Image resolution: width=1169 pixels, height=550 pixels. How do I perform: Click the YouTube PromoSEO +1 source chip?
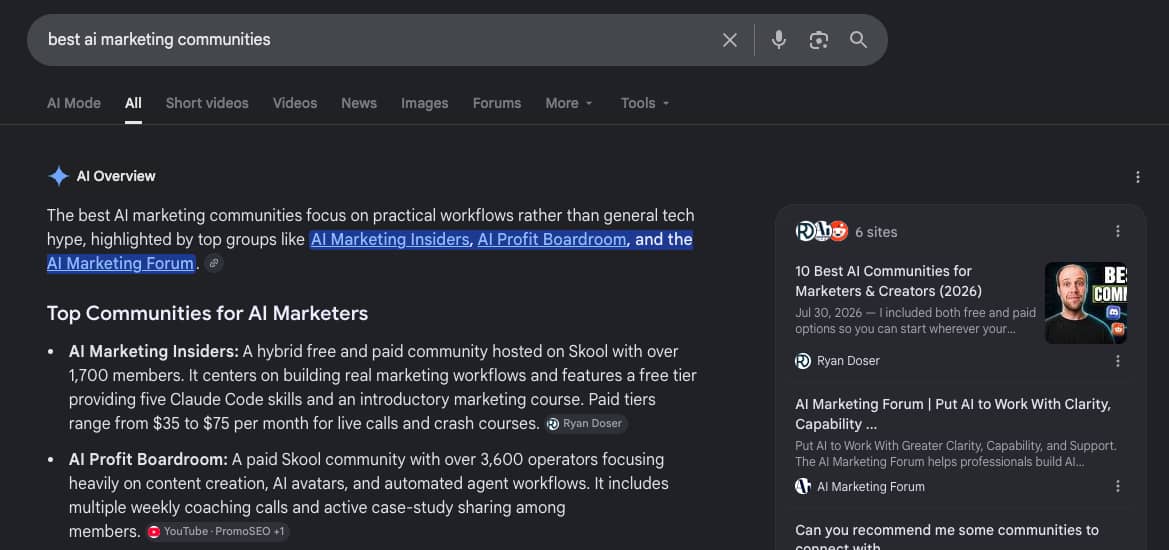point(217,531)
